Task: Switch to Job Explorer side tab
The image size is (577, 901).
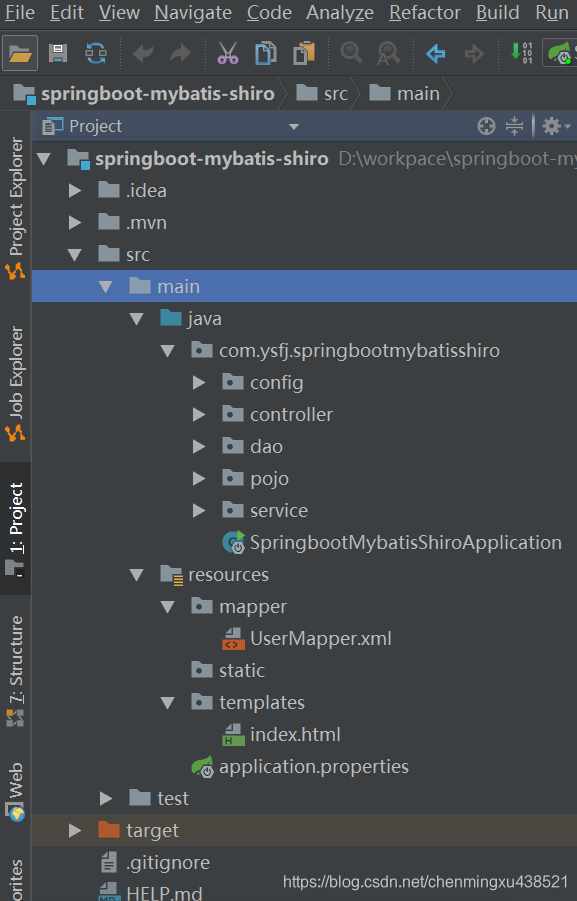Action: click(16, 384)
